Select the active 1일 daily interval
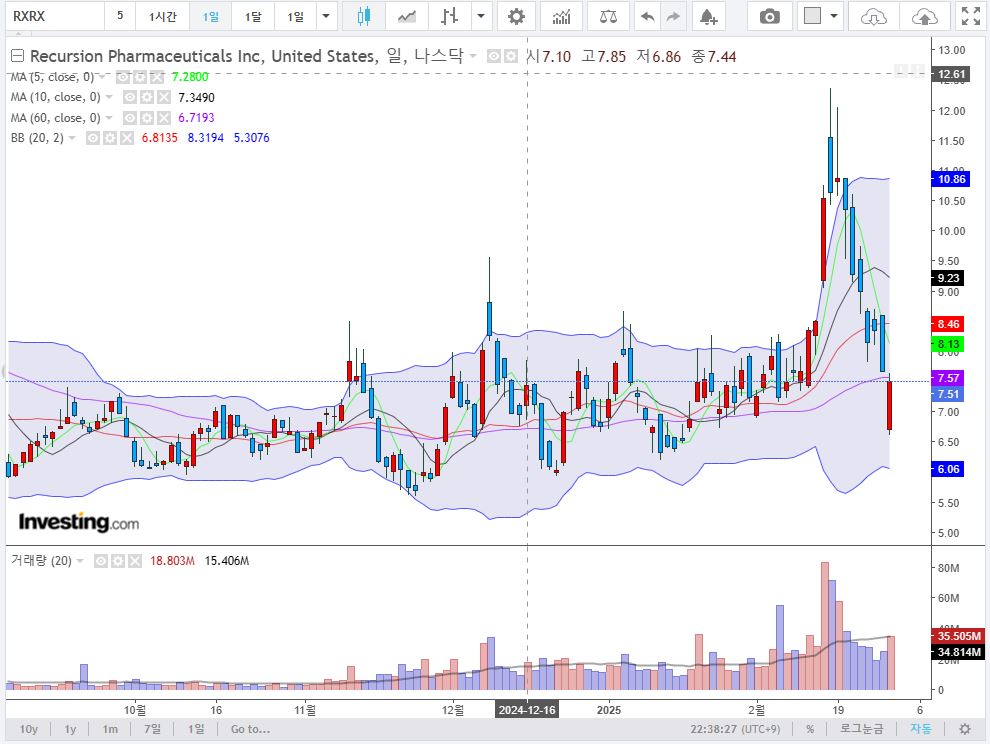 pyautogui.click(x=210, y=16)
